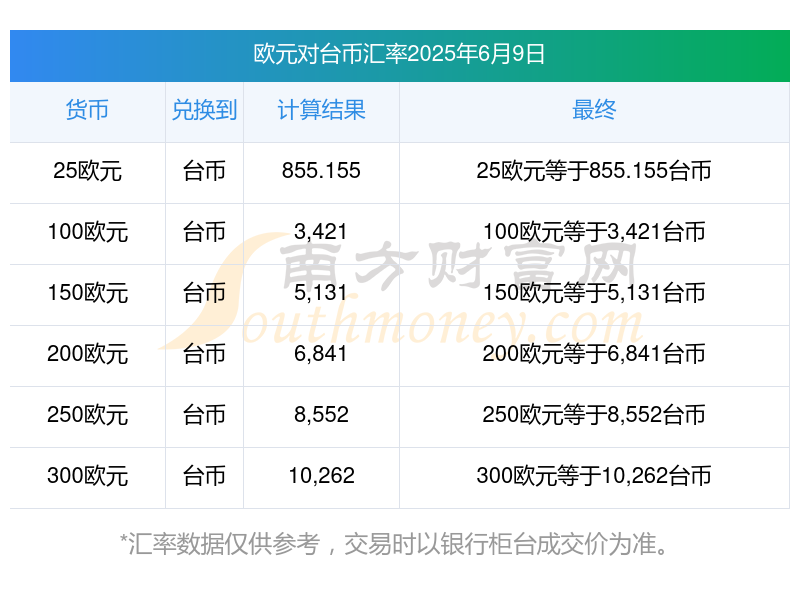Click 台币 in the 200欧元 row

click(204, 354)
